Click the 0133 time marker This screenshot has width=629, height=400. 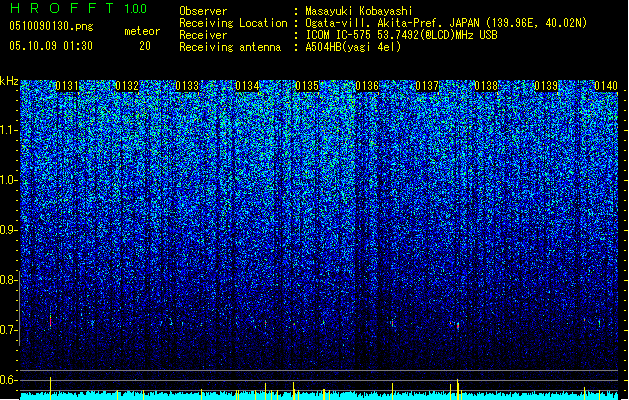[187, 86]
